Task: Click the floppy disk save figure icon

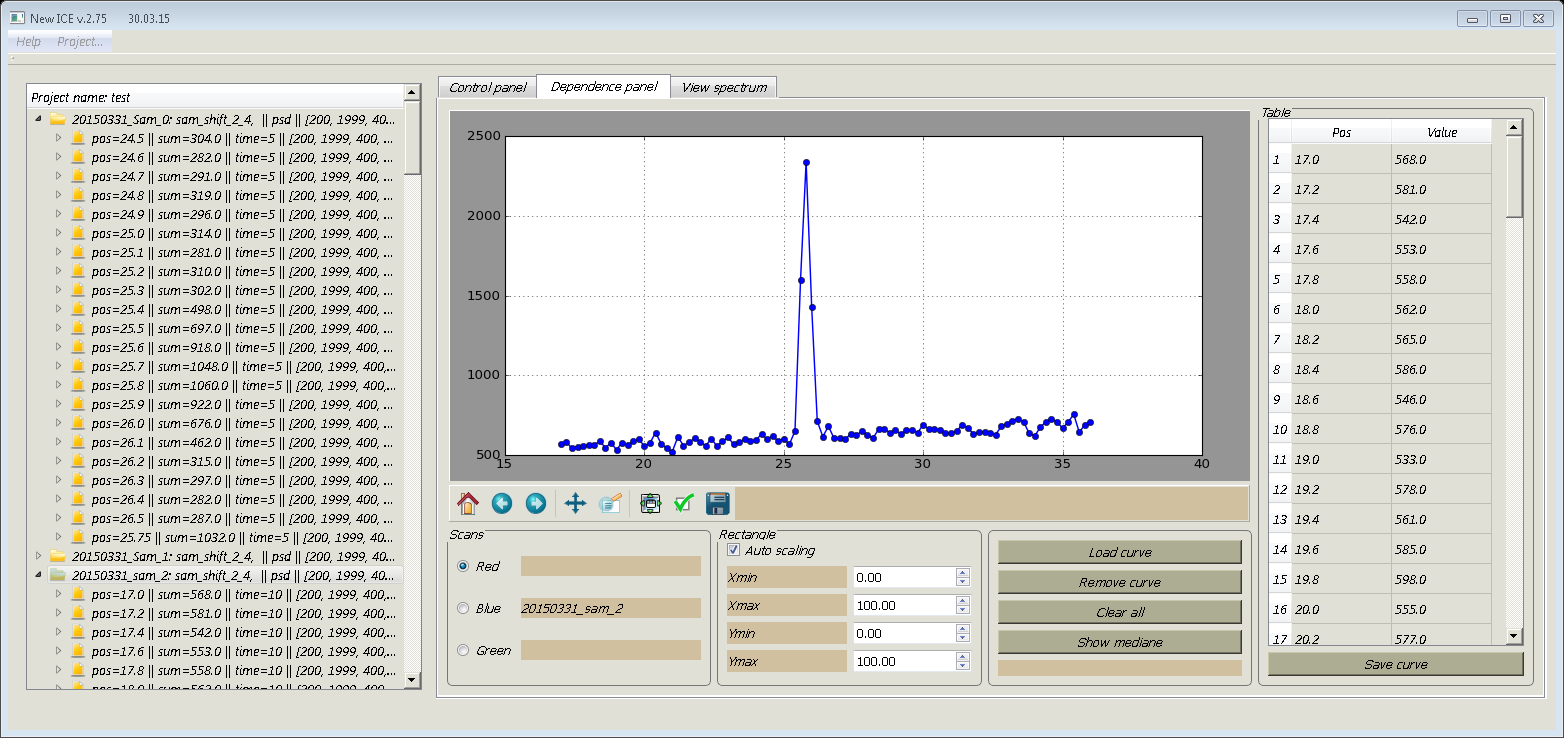Action: tap(717, 503)
